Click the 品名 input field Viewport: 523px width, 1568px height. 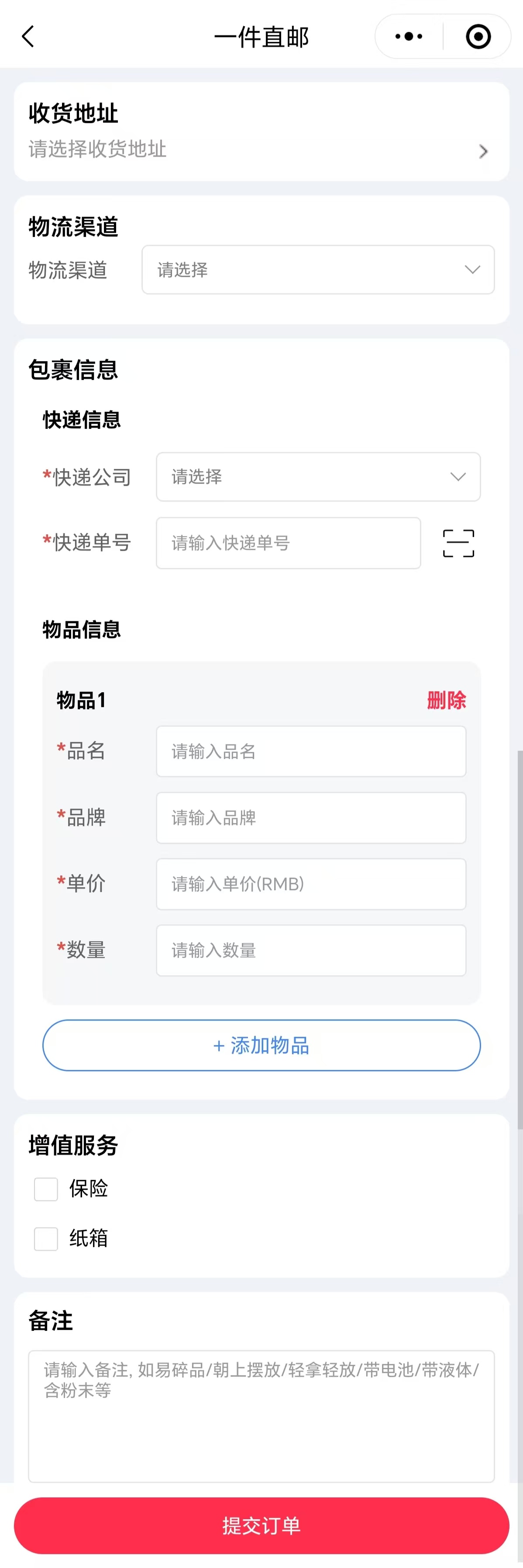(x=311, y=751)
